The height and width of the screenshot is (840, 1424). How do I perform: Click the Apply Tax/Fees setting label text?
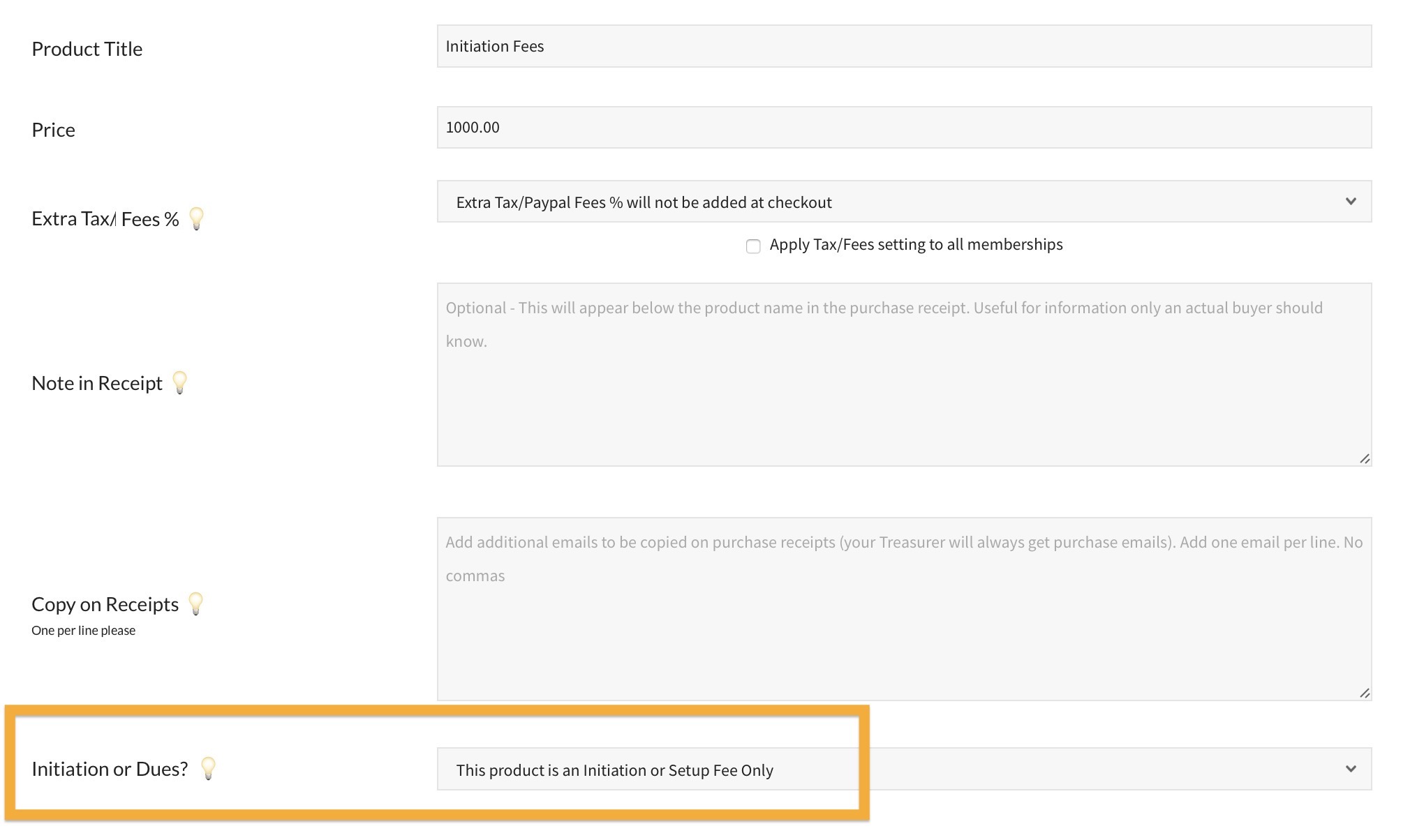click(x=916, y=245)
